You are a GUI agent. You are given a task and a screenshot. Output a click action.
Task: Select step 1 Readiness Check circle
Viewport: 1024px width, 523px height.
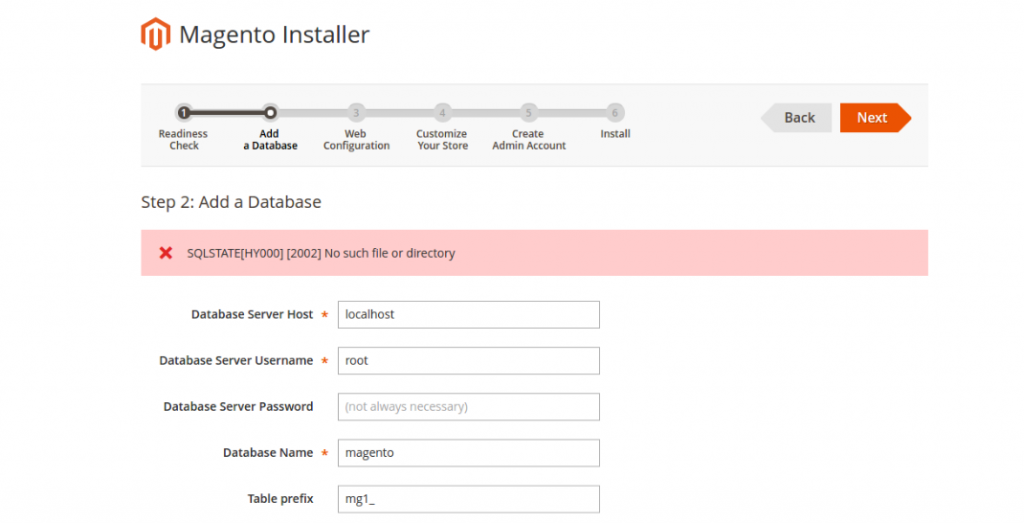coord(184,113)
